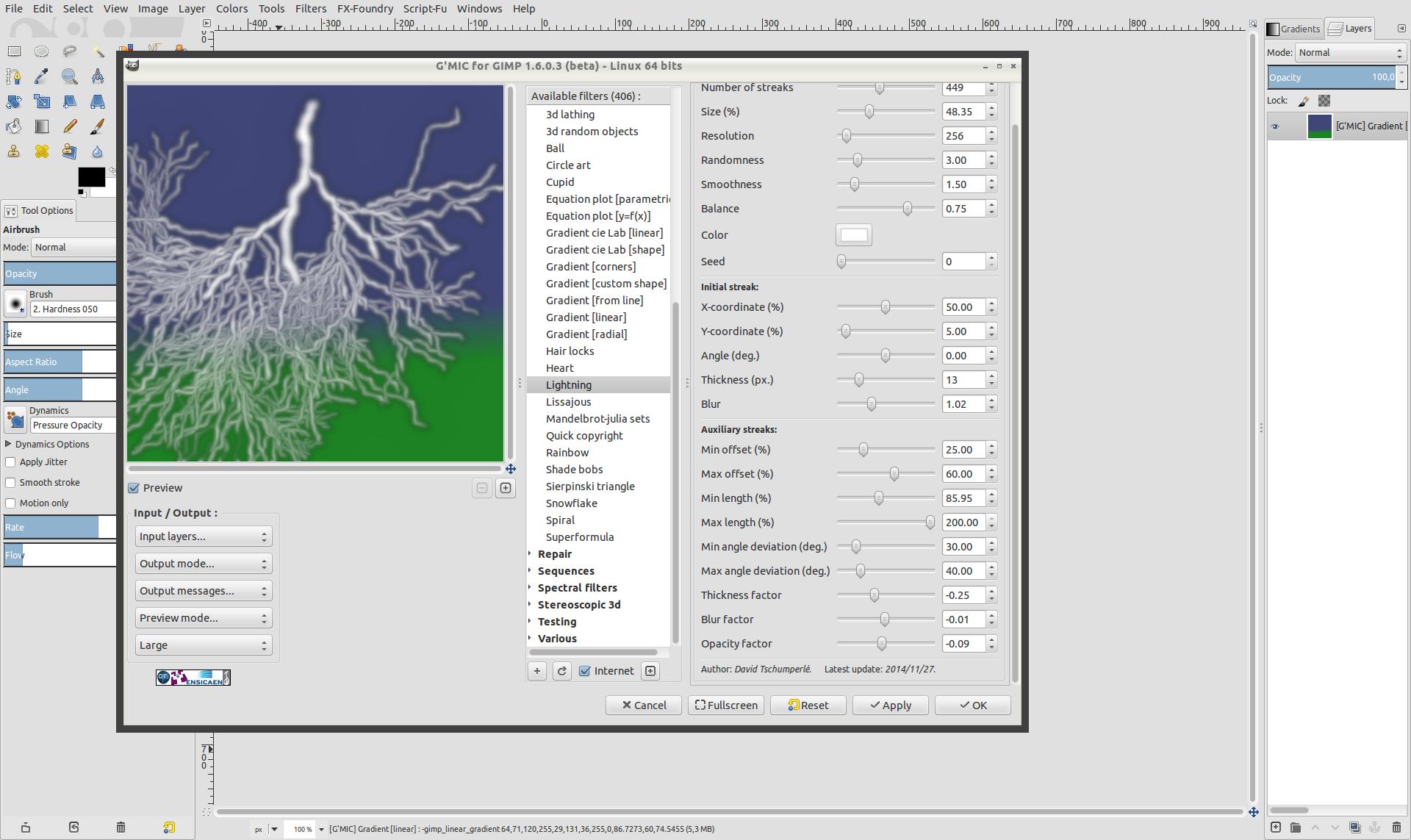Expand the Repair filter category
The width and height of the screenshot is (1411, 840).
554,554
